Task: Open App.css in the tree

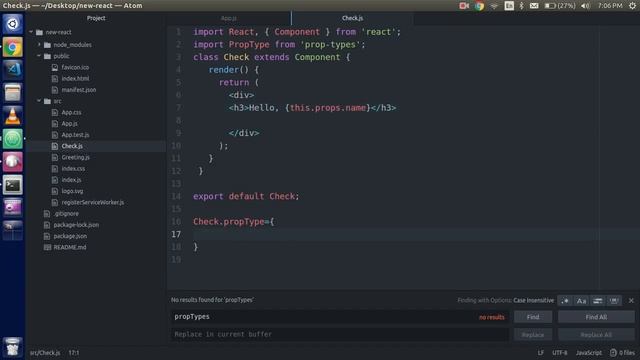Action: pyautogui.click(x=71, y=112)
